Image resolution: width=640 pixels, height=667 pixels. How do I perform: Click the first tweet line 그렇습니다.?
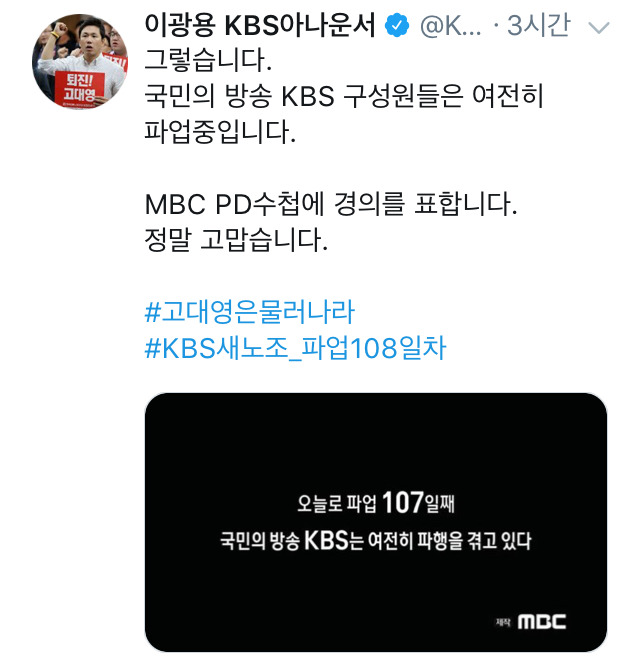point(208,60)
